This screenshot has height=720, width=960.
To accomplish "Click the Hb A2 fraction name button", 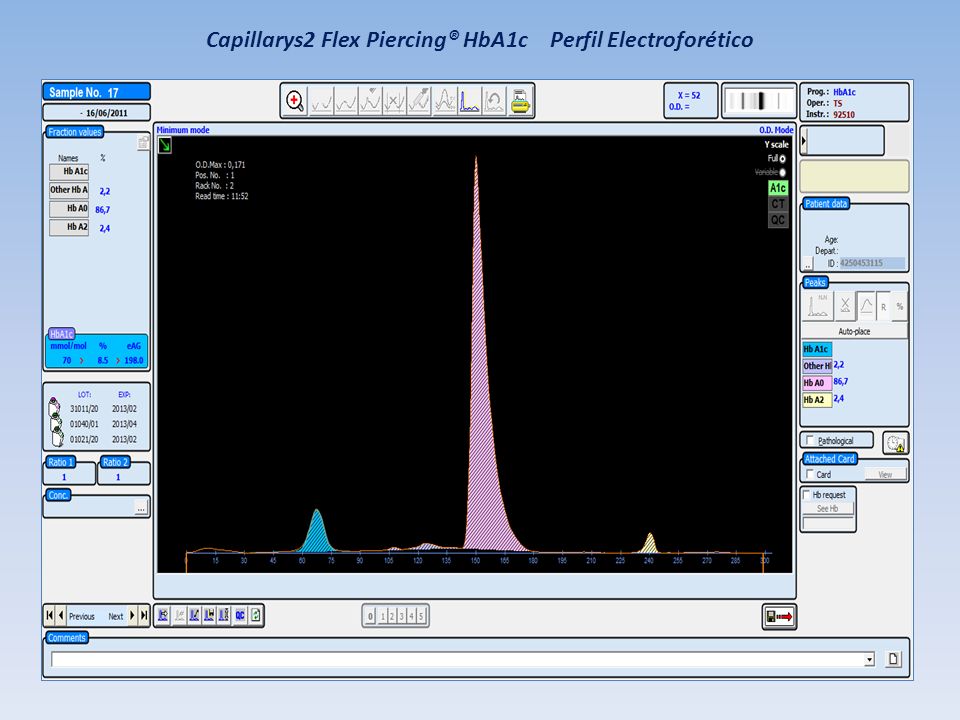I will point(69,227).
